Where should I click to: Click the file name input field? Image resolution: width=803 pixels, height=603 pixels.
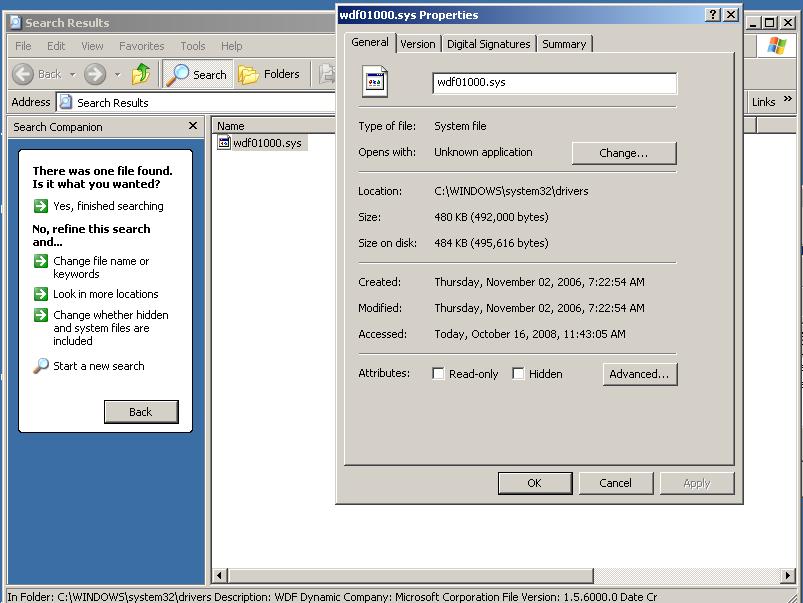tap(555, 83)
